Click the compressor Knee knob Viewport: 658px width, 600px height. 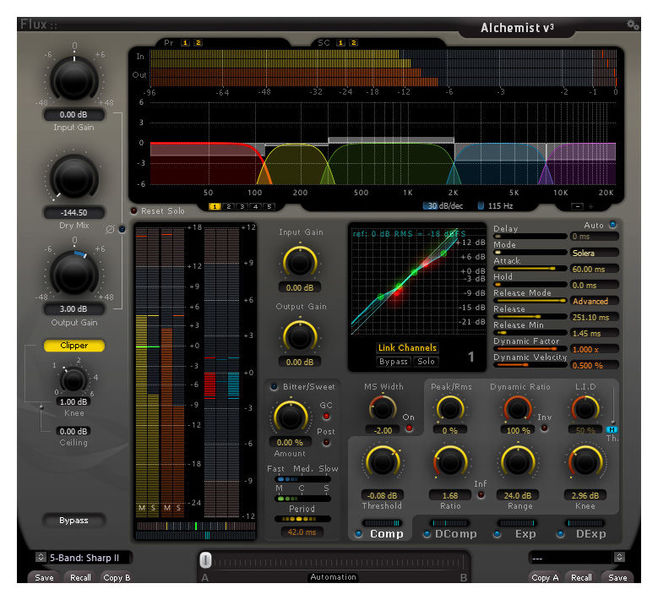click(585, 462)
